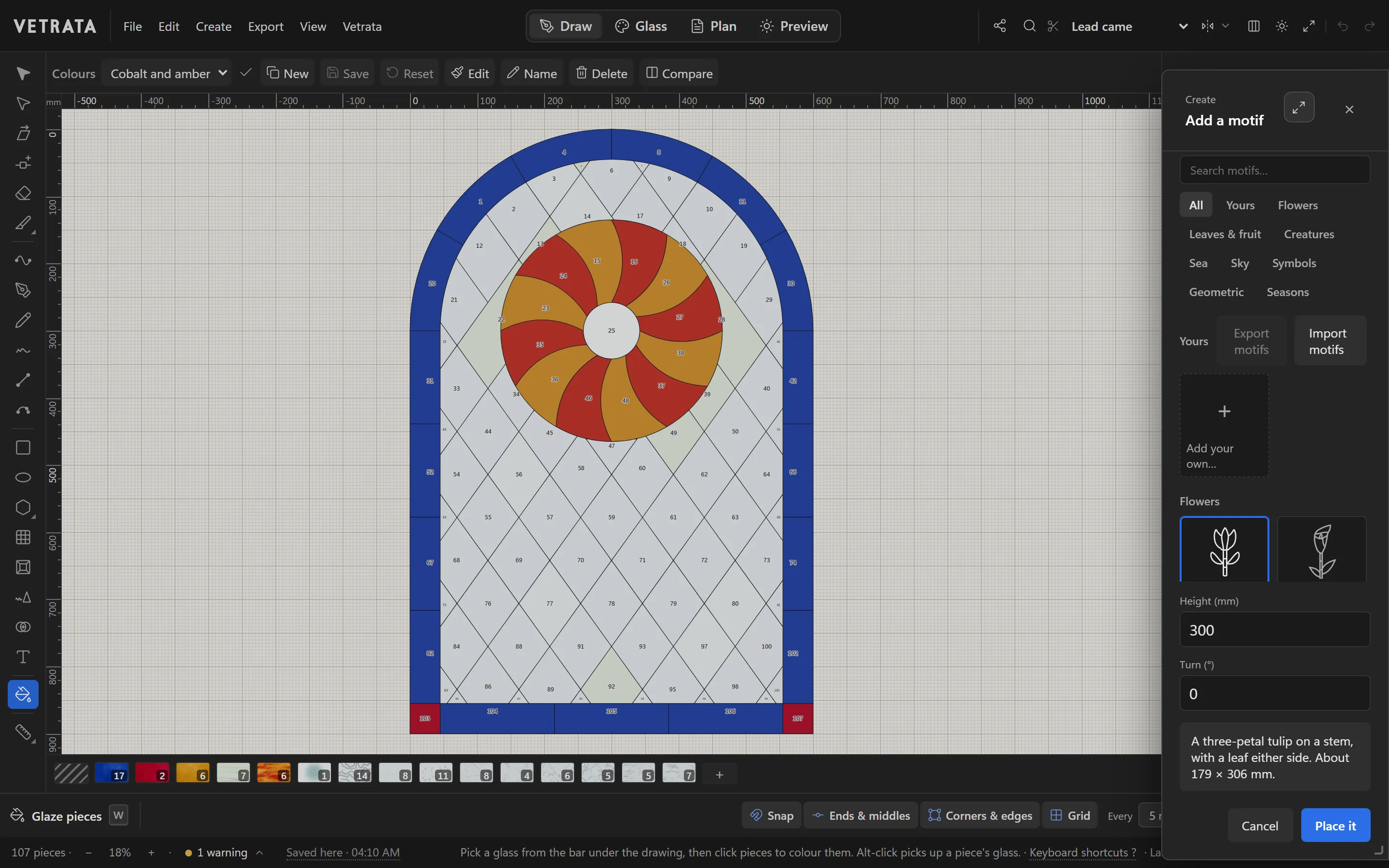Click the Height (mm) input field
Screen dimensions: 1389x868
point(1274,630)
